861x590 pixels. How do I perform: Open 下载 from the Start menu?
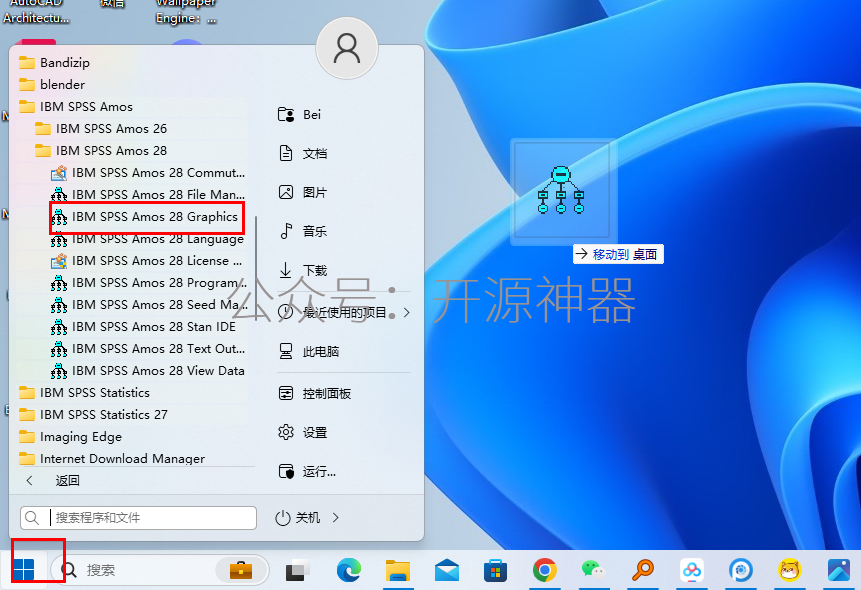tap(303, 270)
